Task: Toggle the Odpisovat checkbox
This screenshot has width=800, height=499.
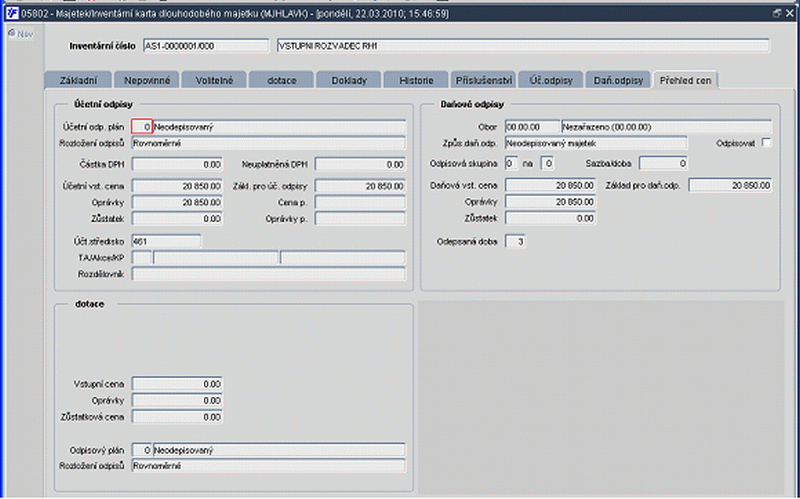Action: (766, 142)
